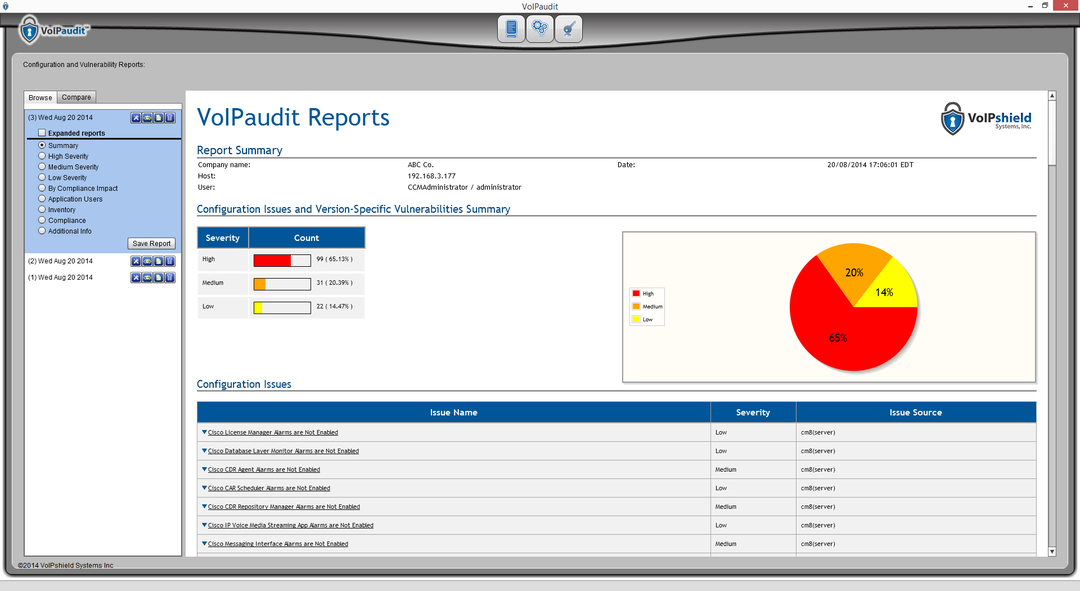Select report (2) Wed Aug 20 2014
1080x591 pixels.
tap(61, 261)
